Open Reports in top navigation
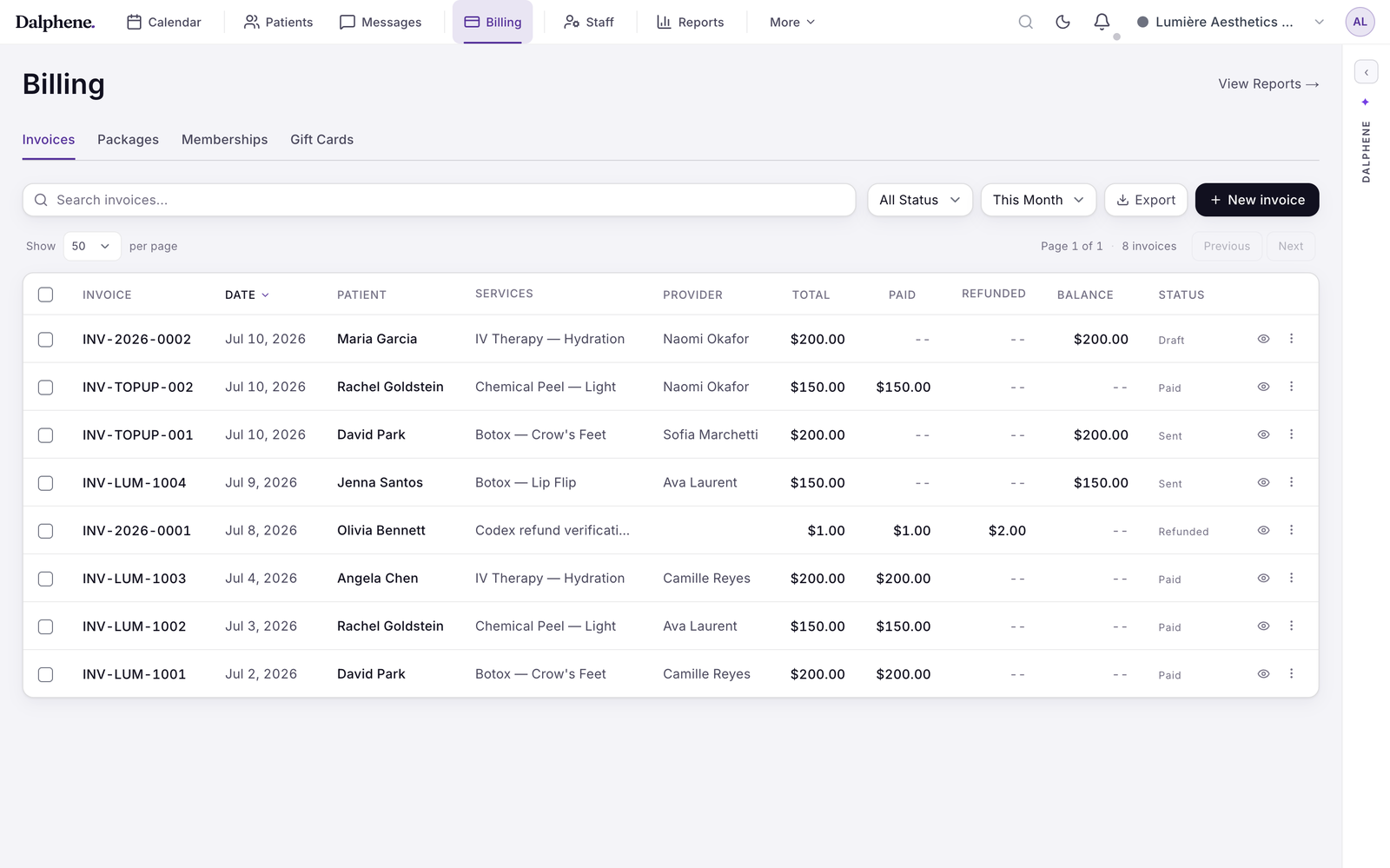The width and height of the screenshot is (1390, 868). tap(690, 22)
